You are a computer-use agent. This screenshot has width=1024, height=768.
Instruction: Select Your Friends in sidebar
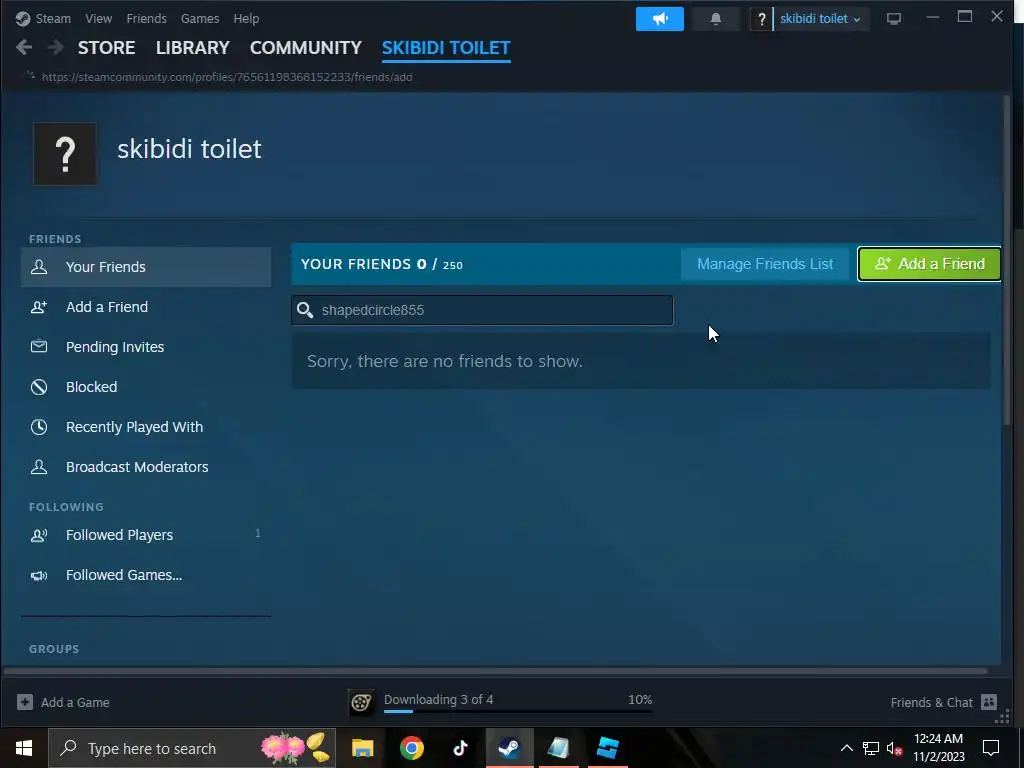tap(146, 266)
